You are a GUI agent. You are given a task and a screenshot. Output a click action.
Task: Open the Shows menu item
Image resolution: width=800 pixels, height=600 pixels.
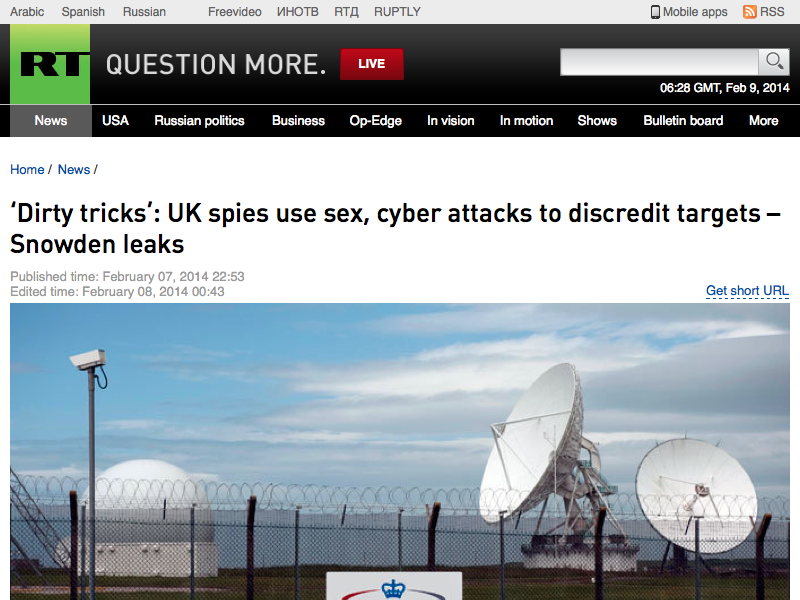pos(597,121)
